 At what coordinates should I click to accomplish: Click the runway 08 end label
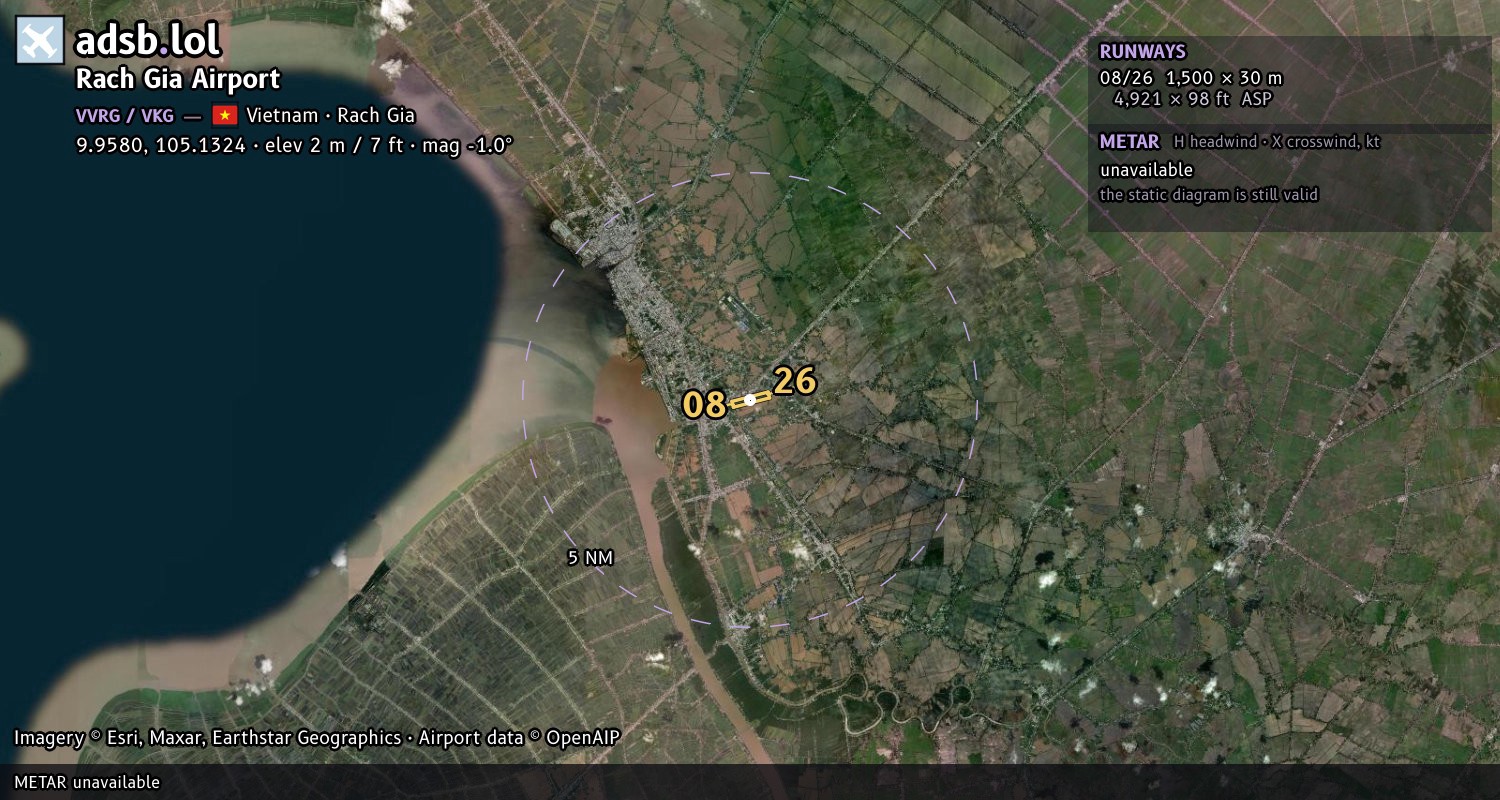point(704,405)
